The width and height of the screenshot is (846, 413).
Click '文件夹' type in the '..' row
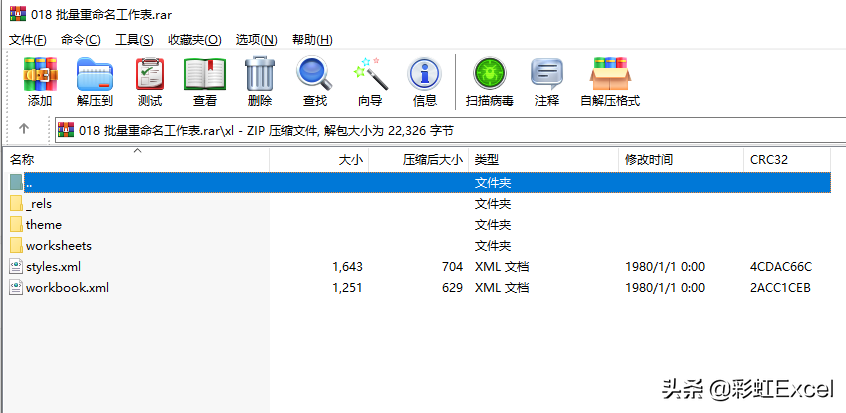pos(493,182)
